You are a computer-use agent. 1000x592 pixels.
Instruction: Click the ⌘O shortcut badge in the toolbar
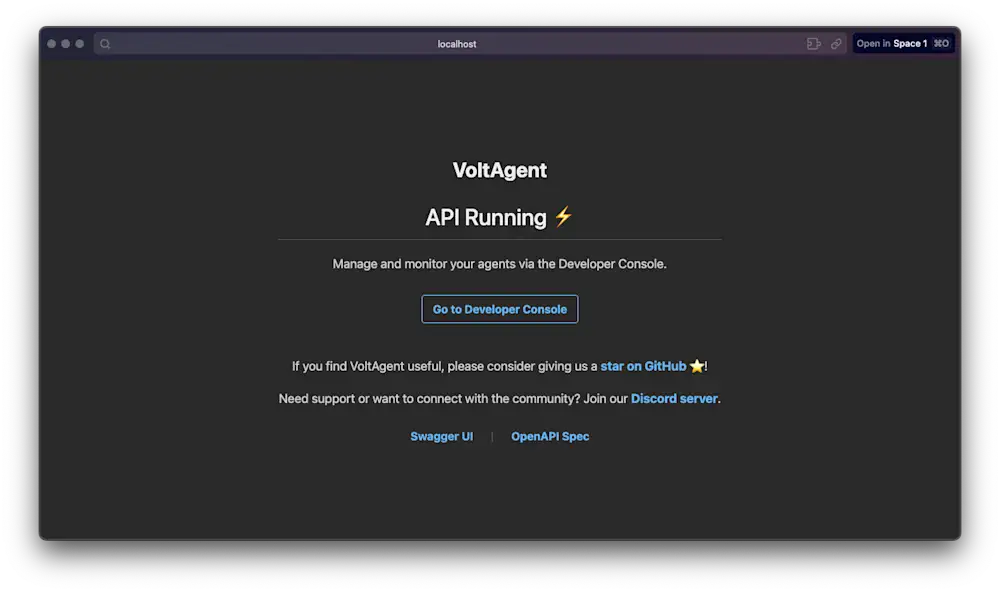point(940,43)
